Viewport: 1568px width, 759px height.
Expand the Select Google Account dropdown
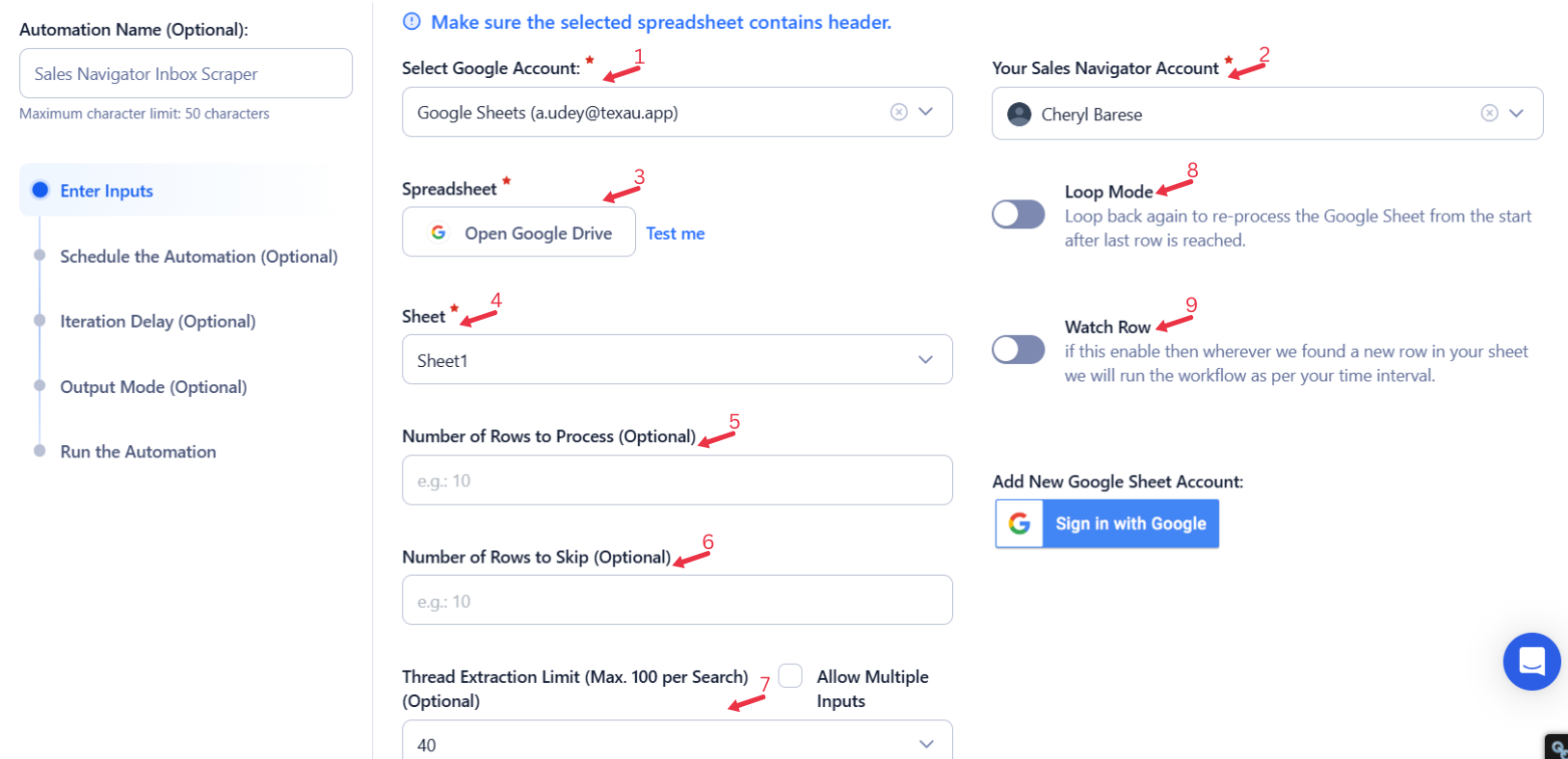pos(926,112)
